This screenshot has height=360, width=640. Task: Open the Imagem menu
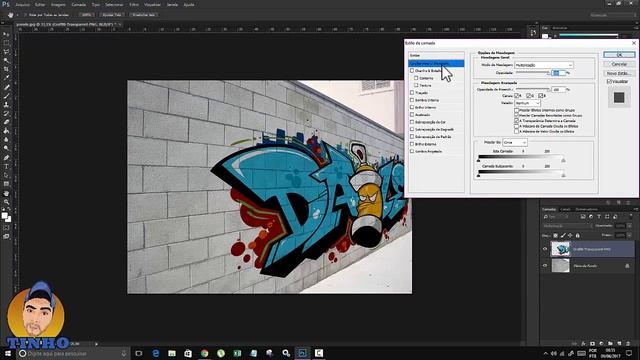(58, 4)
